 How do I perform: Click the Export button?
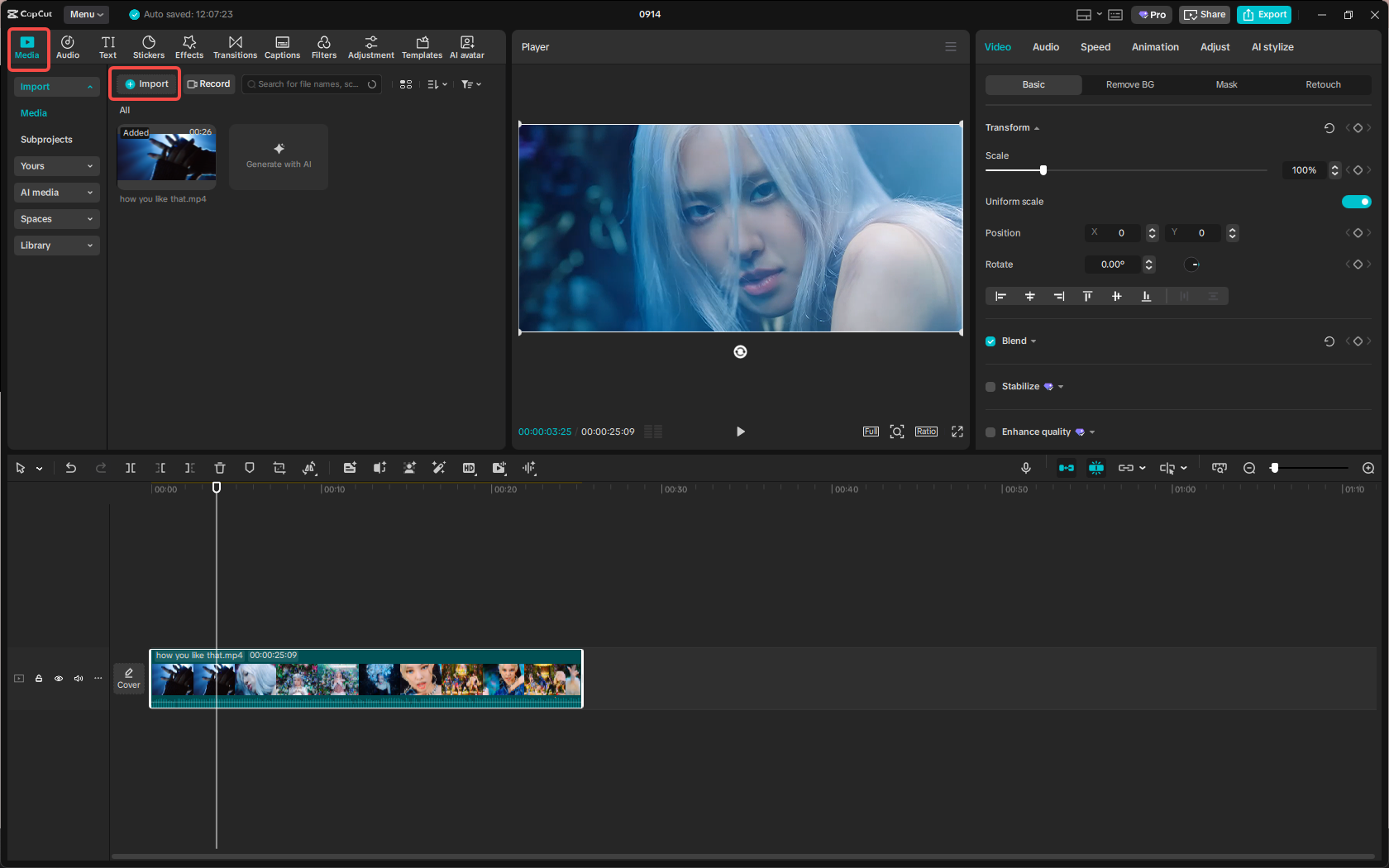tap(1264, 14)
